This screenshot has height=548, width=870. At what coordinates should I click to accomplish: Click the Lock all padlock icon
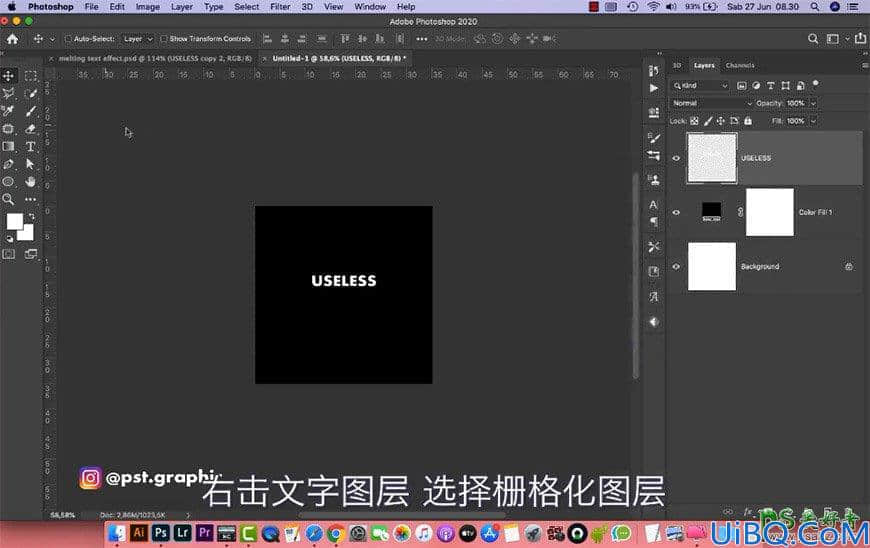[x=748, y=120]
